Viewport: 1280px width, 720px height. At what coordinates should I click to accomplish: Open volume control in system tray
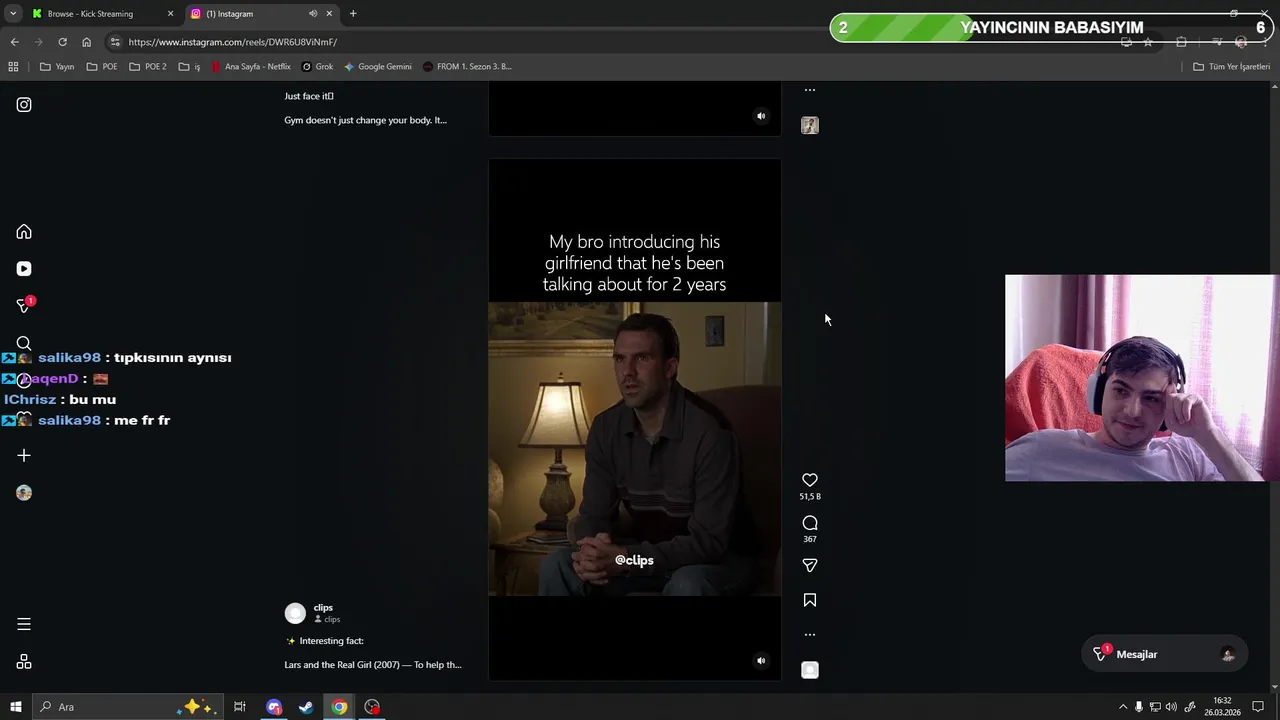(x=1171, y=707)
